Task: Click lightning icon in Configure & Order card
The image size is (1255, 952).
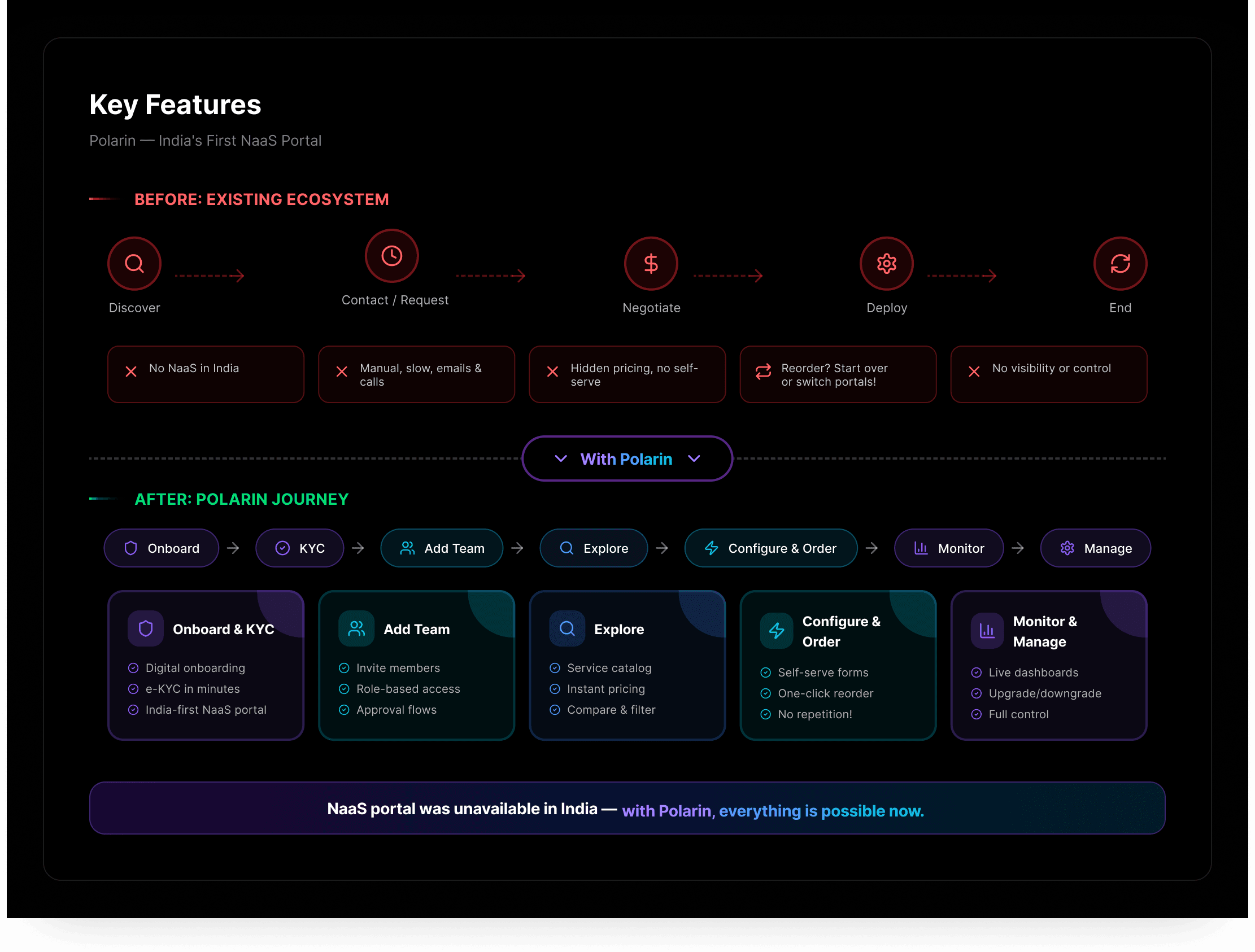Action: 776,630
